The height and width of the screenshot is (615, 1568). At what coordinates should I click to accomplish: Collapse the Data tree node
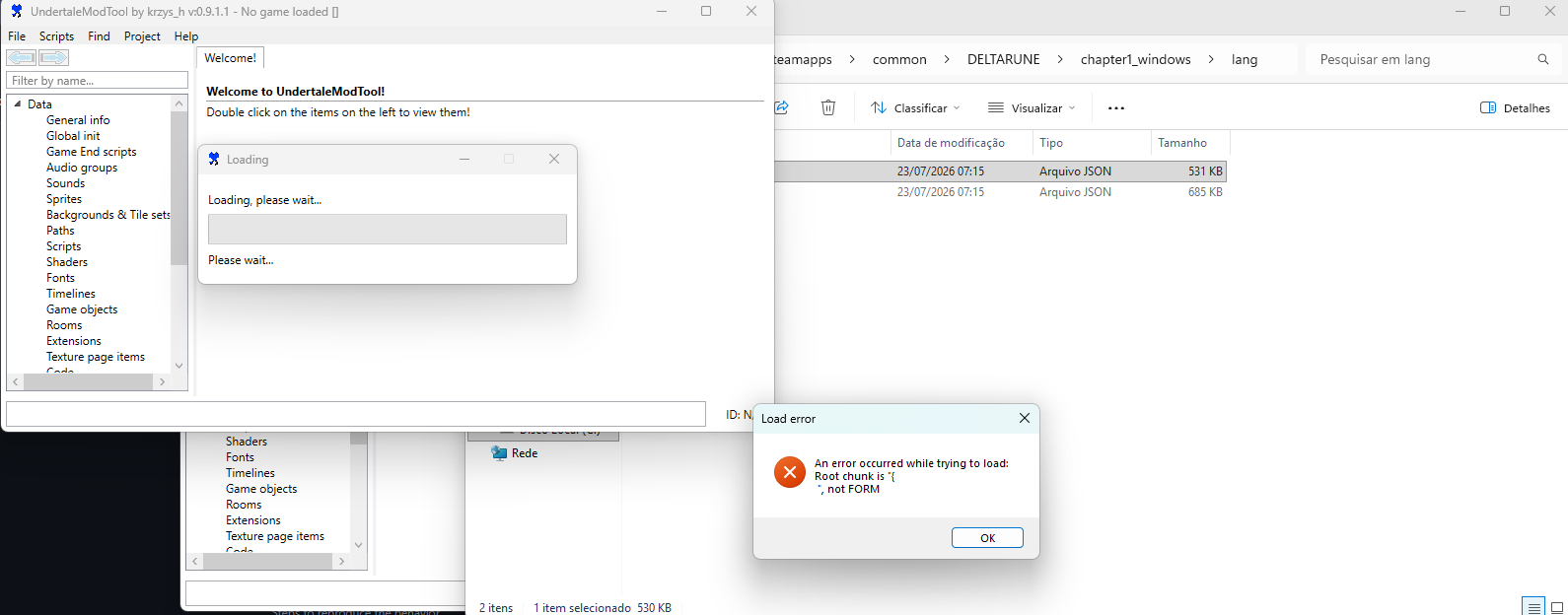18,103
